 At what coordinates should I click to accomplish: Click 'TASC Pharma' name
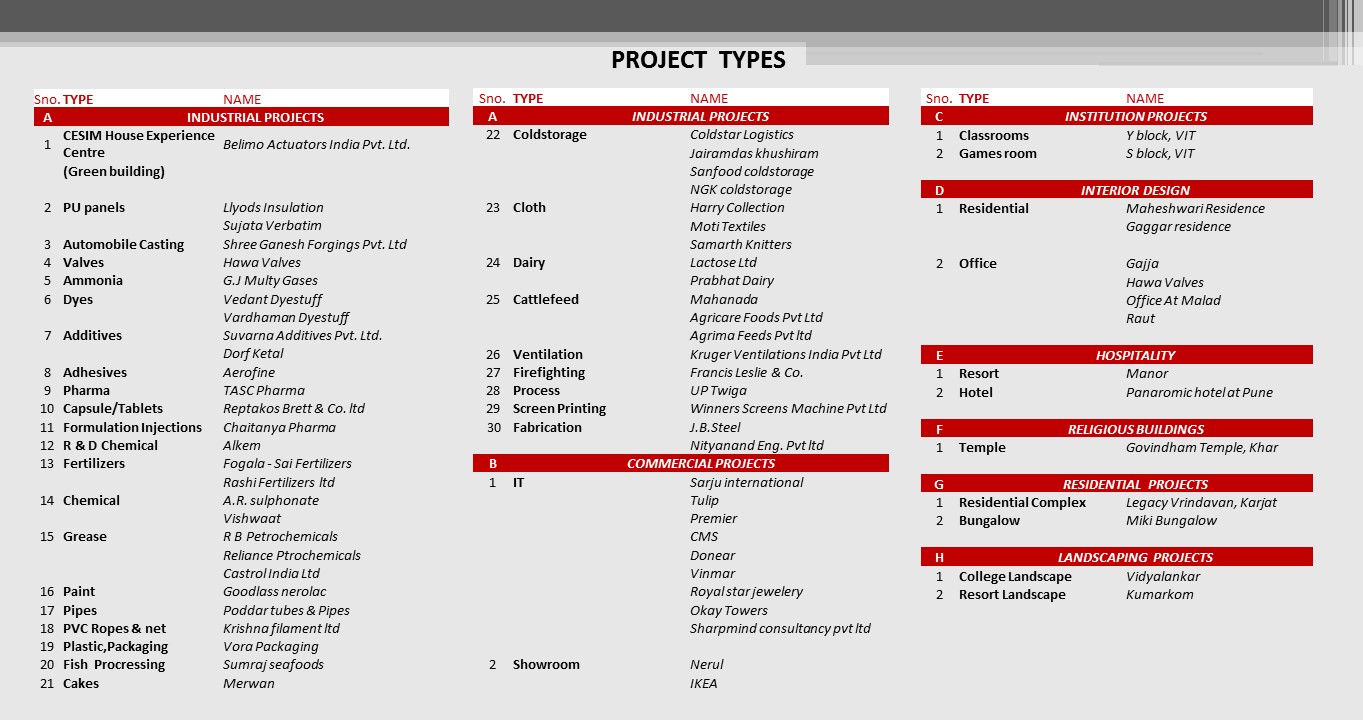click(x=264, y=391)
